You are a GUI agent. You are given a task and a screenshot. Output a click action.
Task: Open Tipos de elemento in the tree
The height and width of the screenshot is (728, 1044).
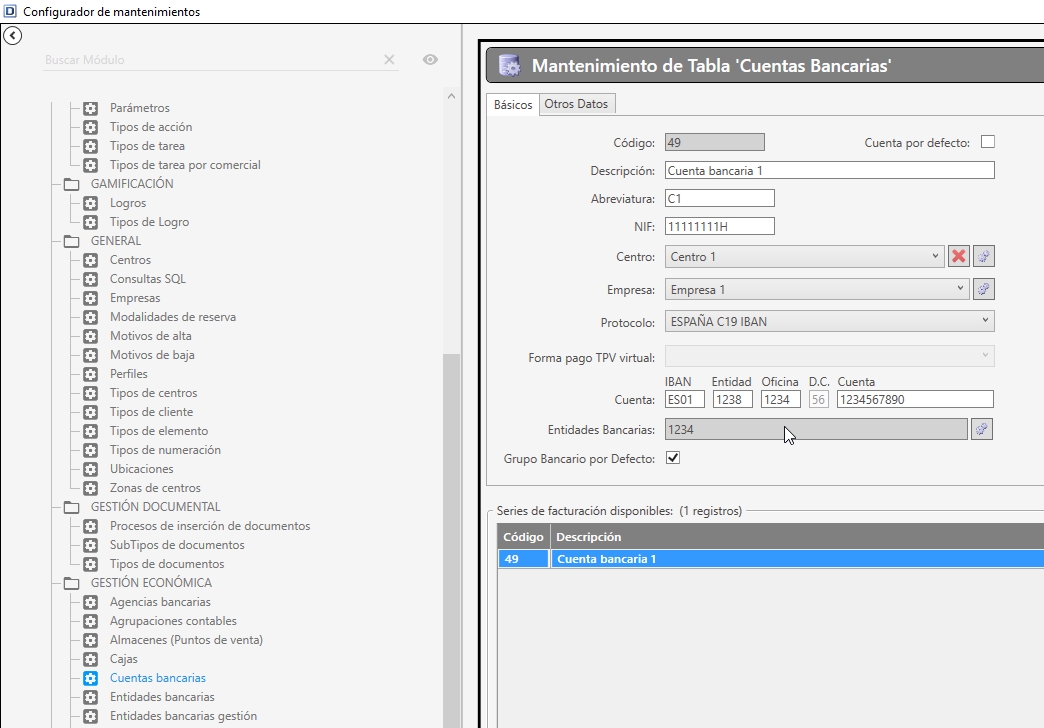click(x=159, y=431)
